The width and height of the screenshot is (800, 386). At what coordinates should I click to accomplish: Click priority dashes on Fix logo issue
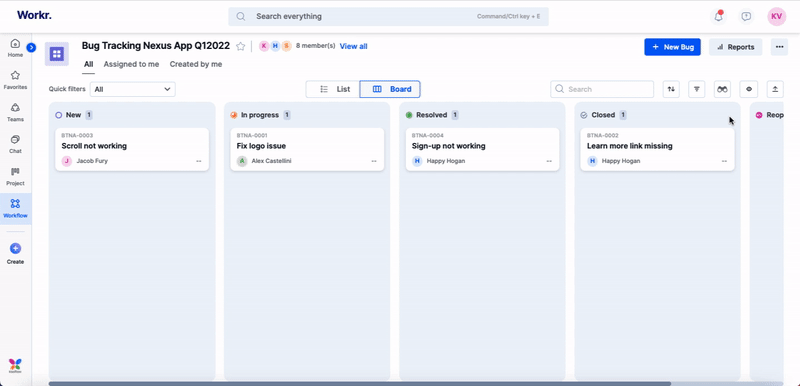pyautogui.click(x=373, y=161)
